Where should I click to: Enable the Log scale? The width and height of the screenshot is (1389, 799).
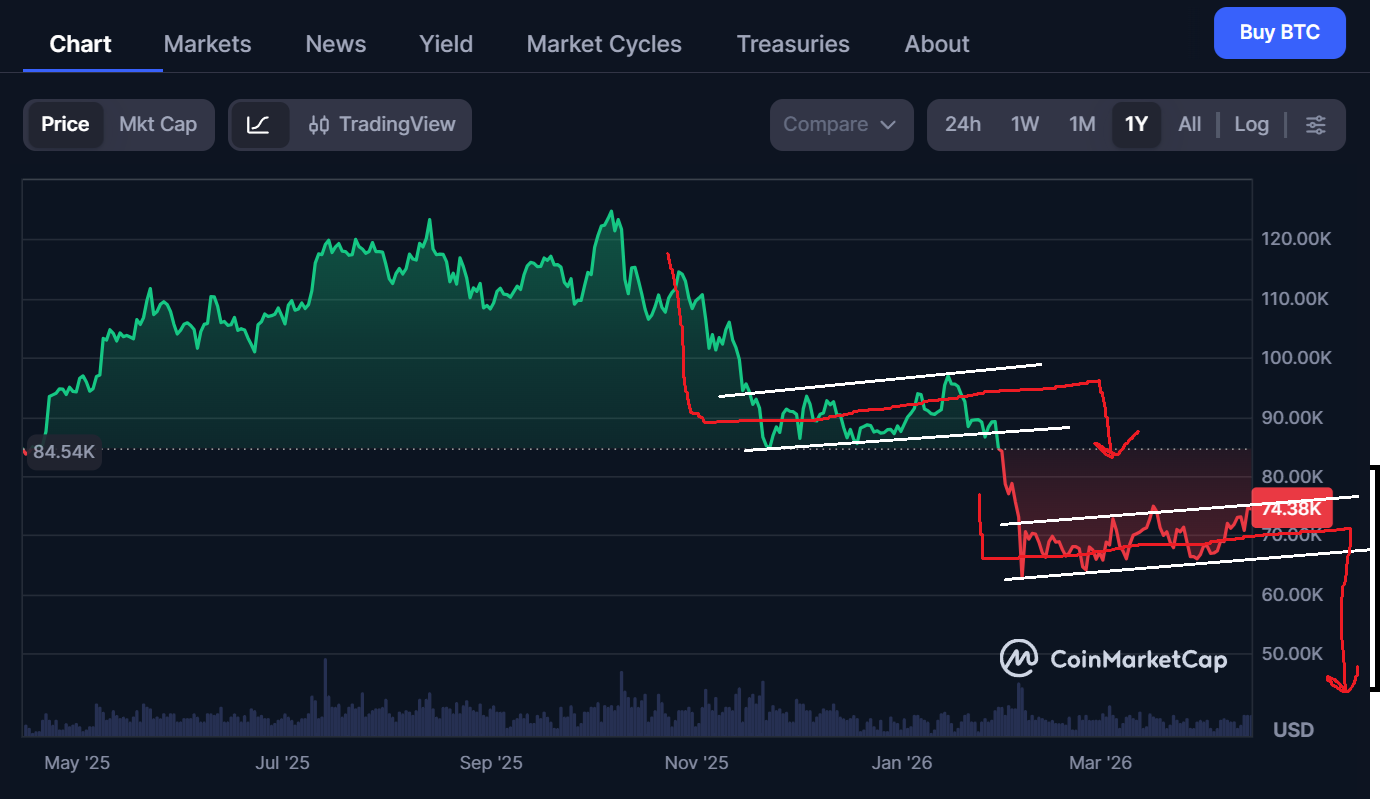pyautogui.click(x=1251, y=125)
